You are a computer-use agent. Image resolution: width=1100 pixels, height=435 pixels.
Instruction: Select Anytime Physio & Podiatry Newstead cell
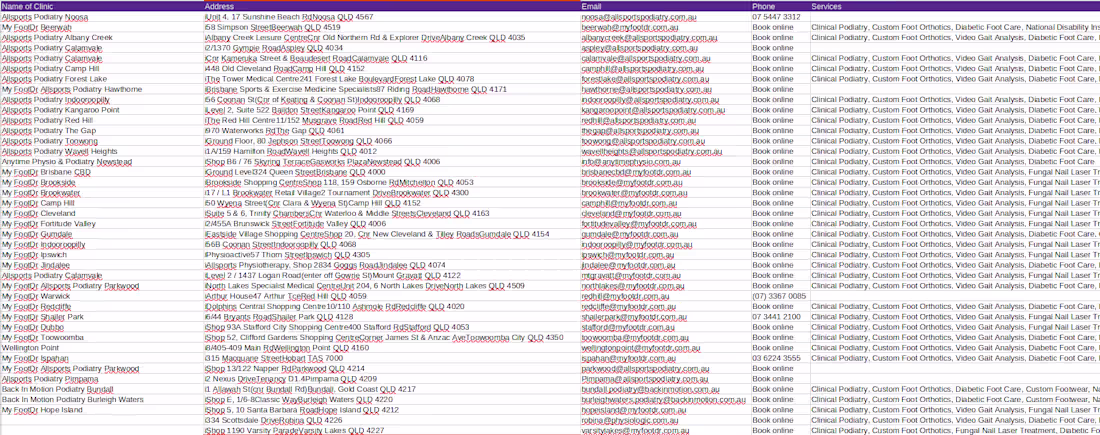click(102, 161)
